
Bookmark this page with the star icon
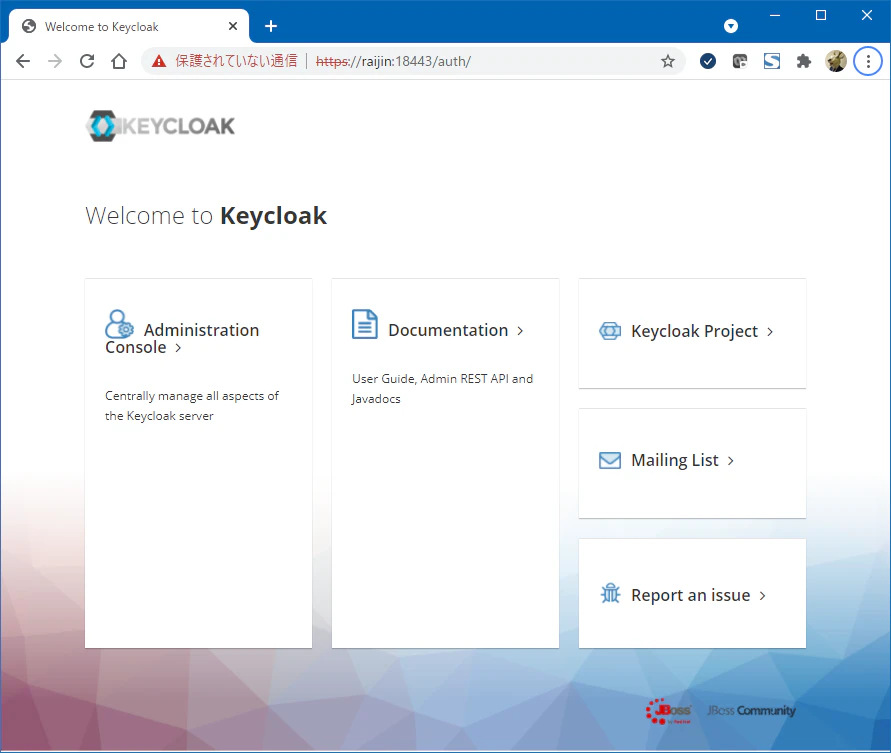pos(668,61)
